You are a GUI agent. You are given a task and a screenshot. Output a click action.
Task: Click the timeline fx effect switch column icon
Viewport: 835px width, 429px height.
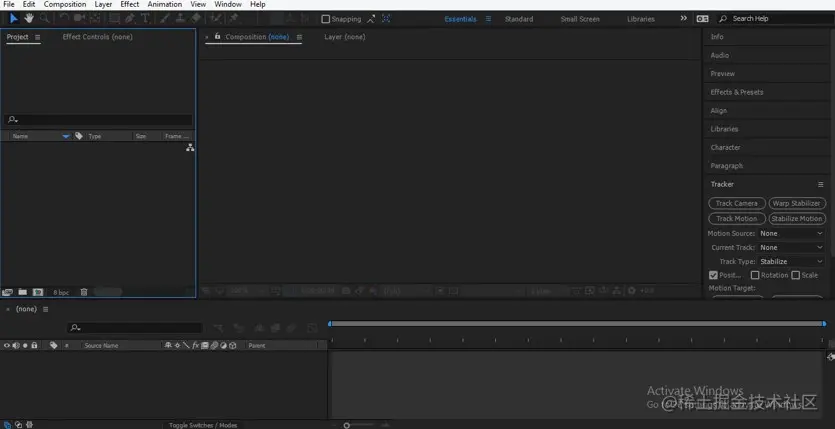[x=195, y=345]
